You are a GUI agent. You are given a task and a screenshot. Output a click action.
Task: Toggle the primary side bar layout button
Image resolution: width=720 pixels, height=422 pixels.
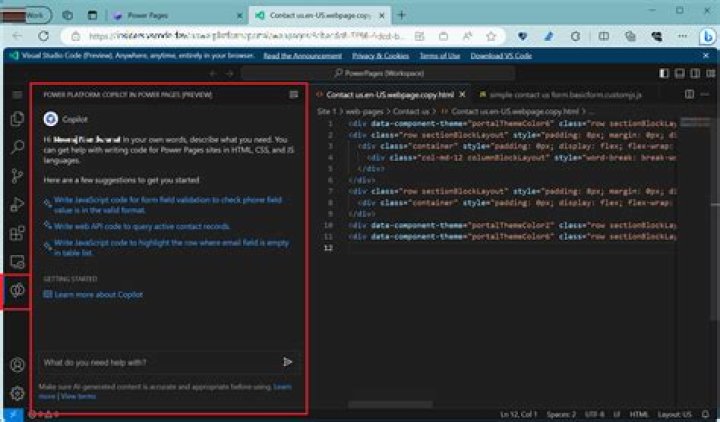664,73
